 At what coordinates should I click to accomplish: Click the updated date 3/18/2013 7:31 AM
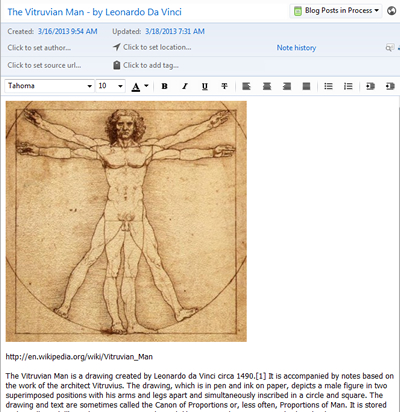point(175,31)
